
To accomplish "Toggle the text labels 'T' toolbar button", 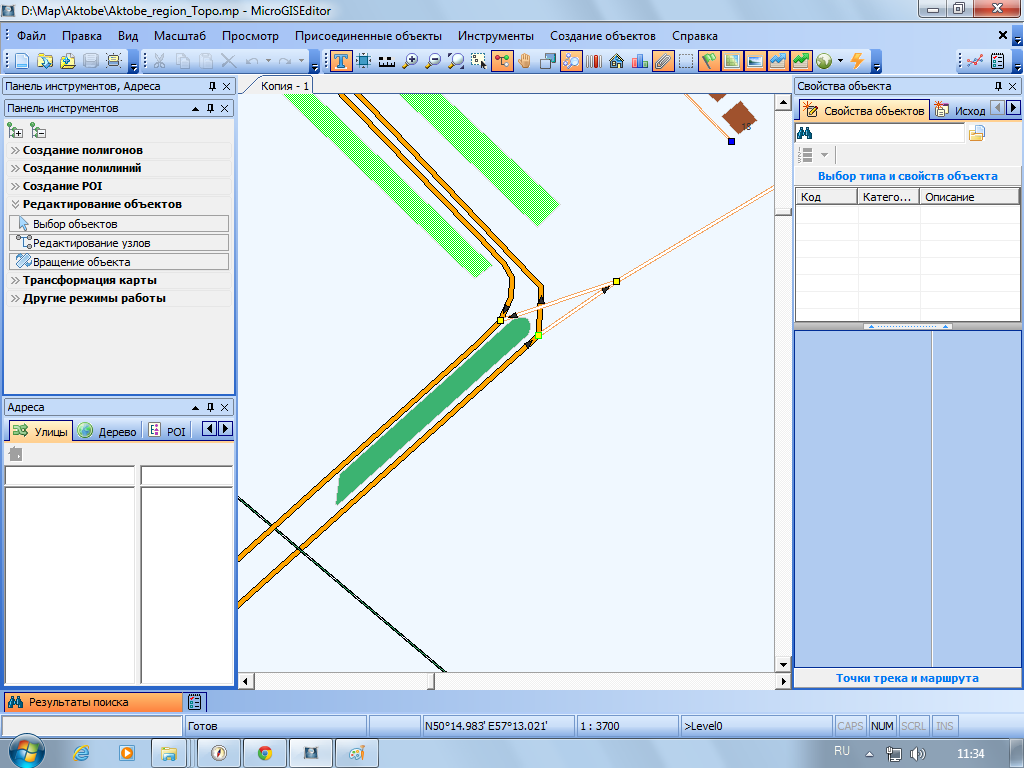I will pyautogui.click(x=342, y=61).
